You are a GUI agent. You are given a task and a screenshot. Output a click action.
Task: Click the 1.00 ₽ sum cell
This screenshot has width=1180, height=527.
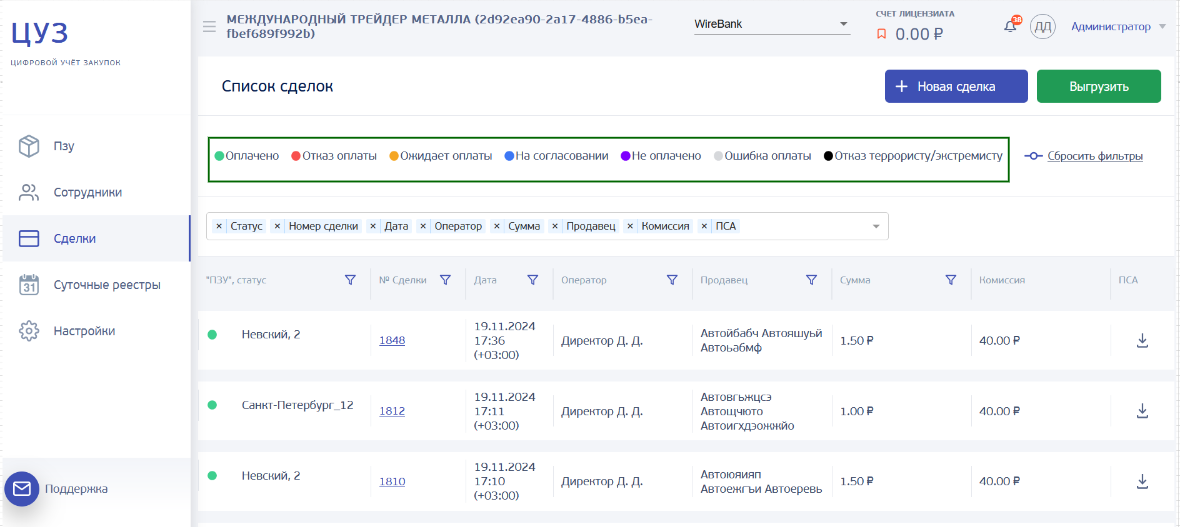tap(856, 411)
